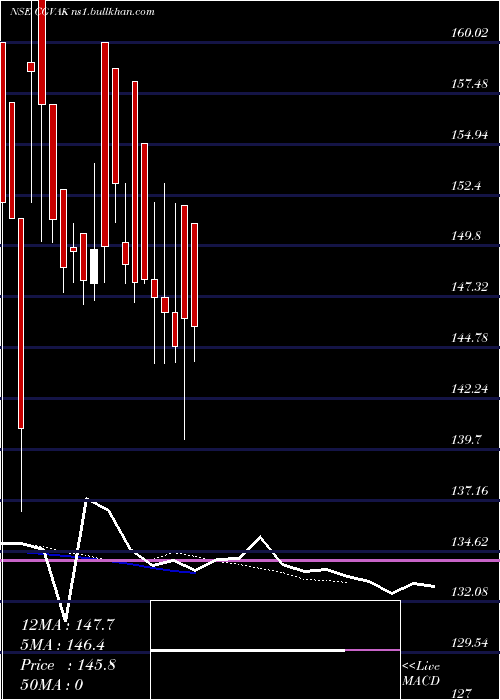Click the 154.94 price axis label
This screenshot has width=500, height=700.
469,134
